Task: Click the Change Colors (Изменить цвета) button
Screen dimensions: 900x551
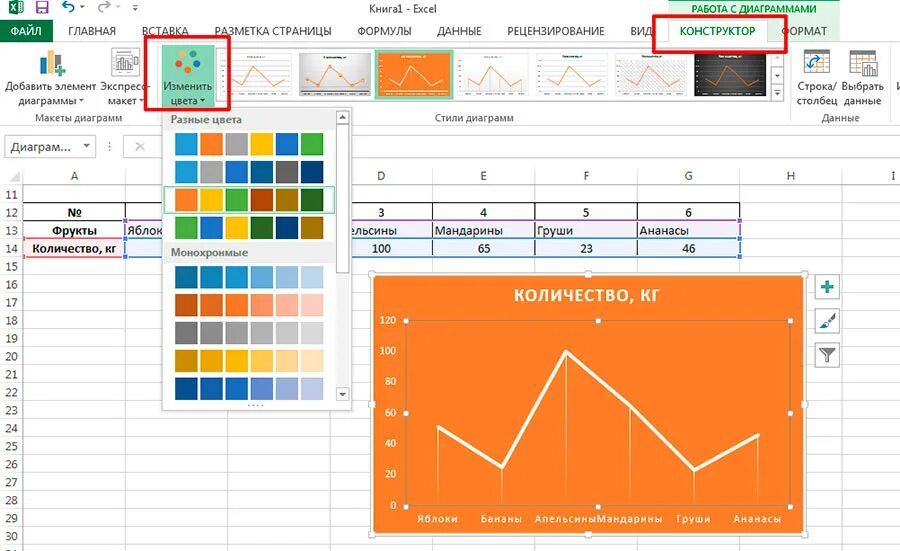Action: (188, 76)
